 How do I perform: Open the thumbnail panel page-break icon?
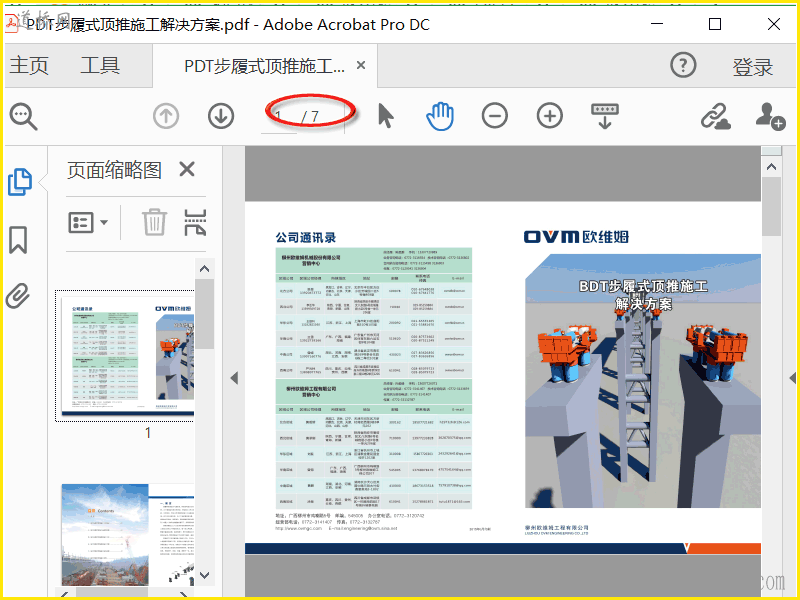(x=195, y=222)
